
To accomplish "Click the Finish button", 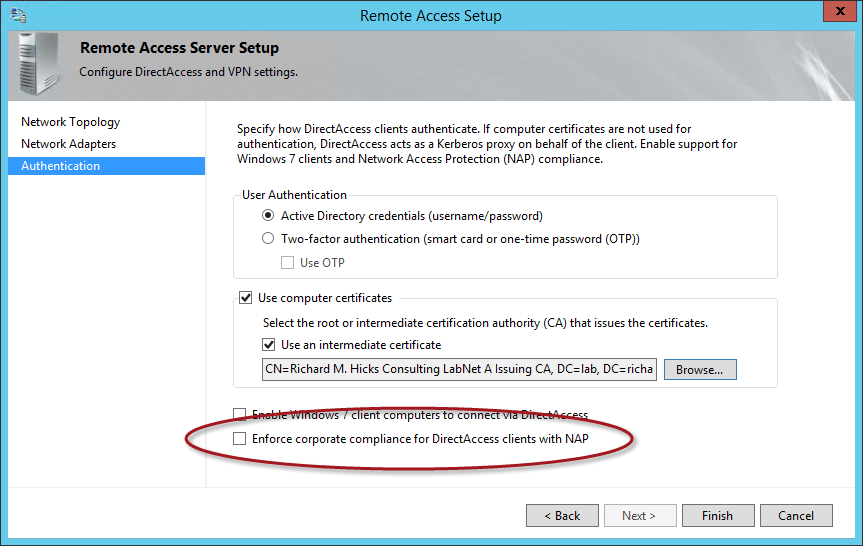I will click(717, 516).
